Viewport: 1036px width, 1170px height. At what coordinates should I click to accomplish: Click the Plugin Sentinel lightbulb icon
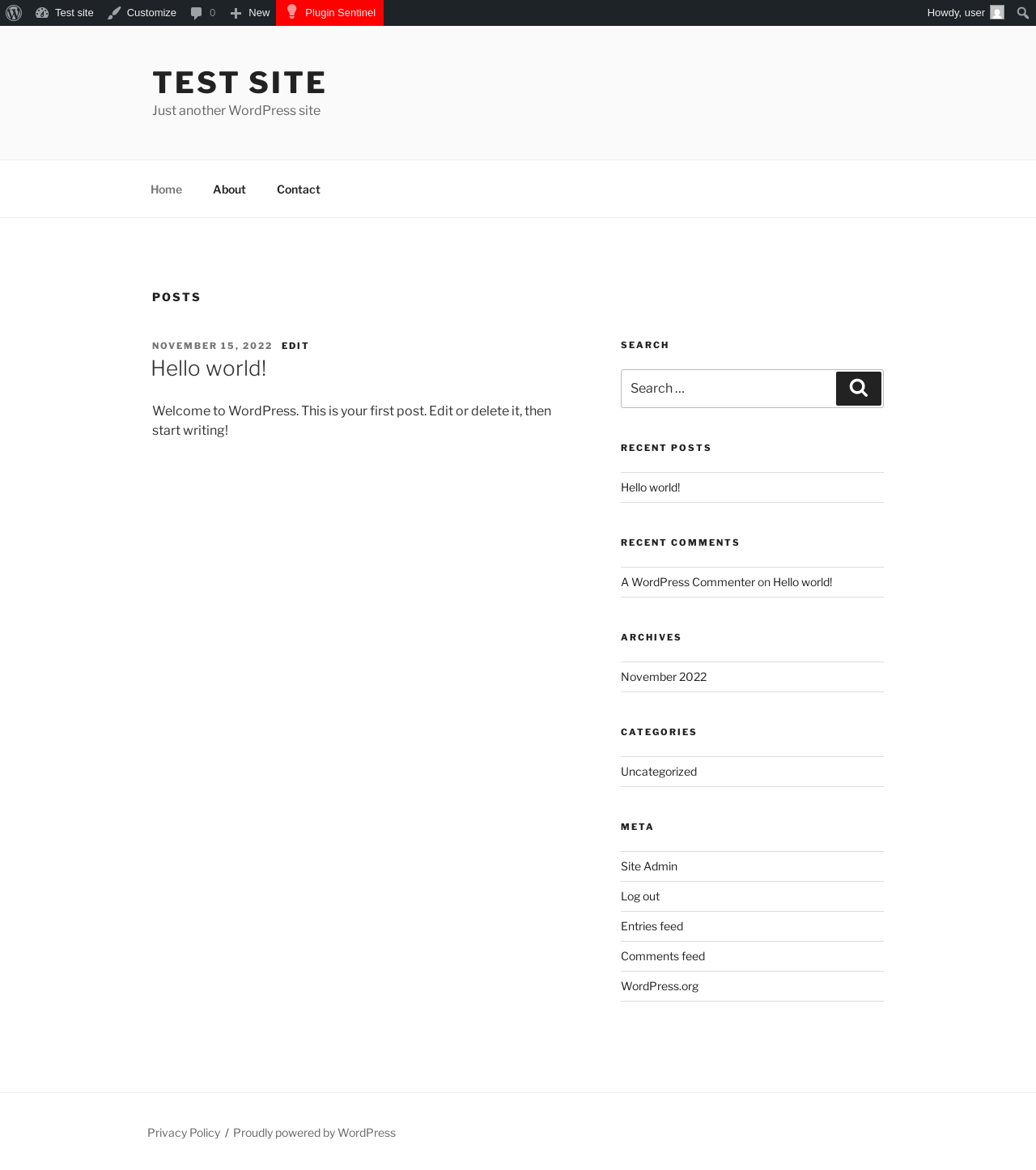point(292,12)
